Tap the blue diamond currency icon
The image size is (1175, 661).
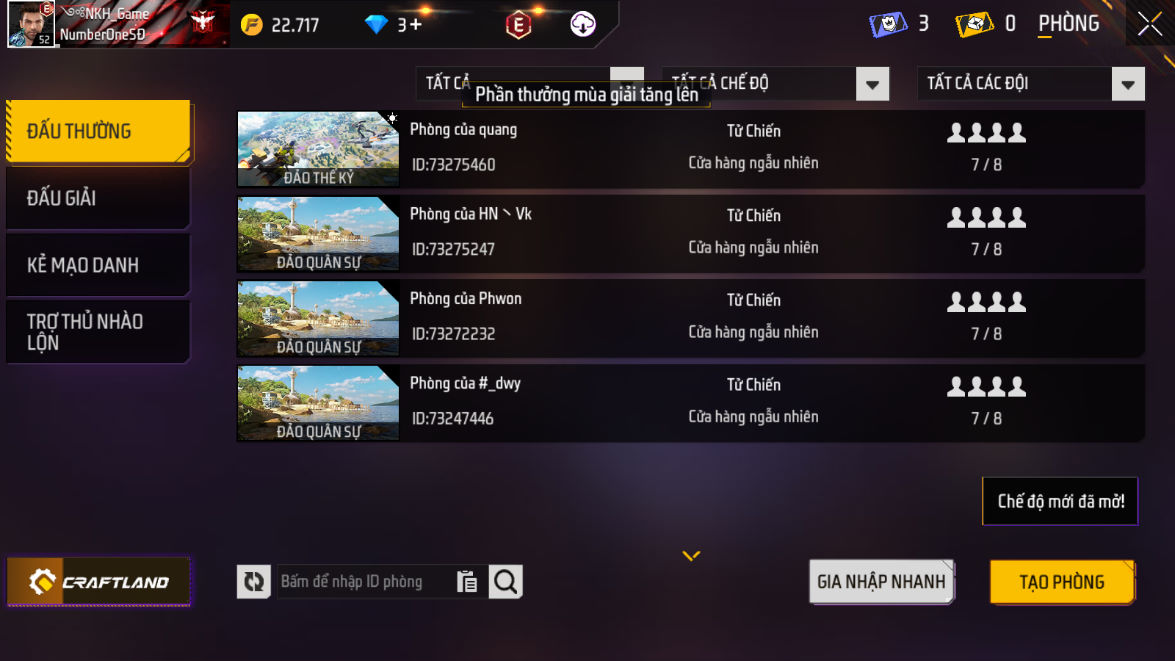click(375, 25)
